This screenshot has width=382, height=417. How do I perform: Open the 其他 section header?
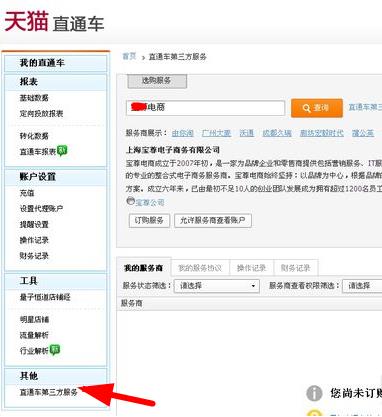coord(55,376)
